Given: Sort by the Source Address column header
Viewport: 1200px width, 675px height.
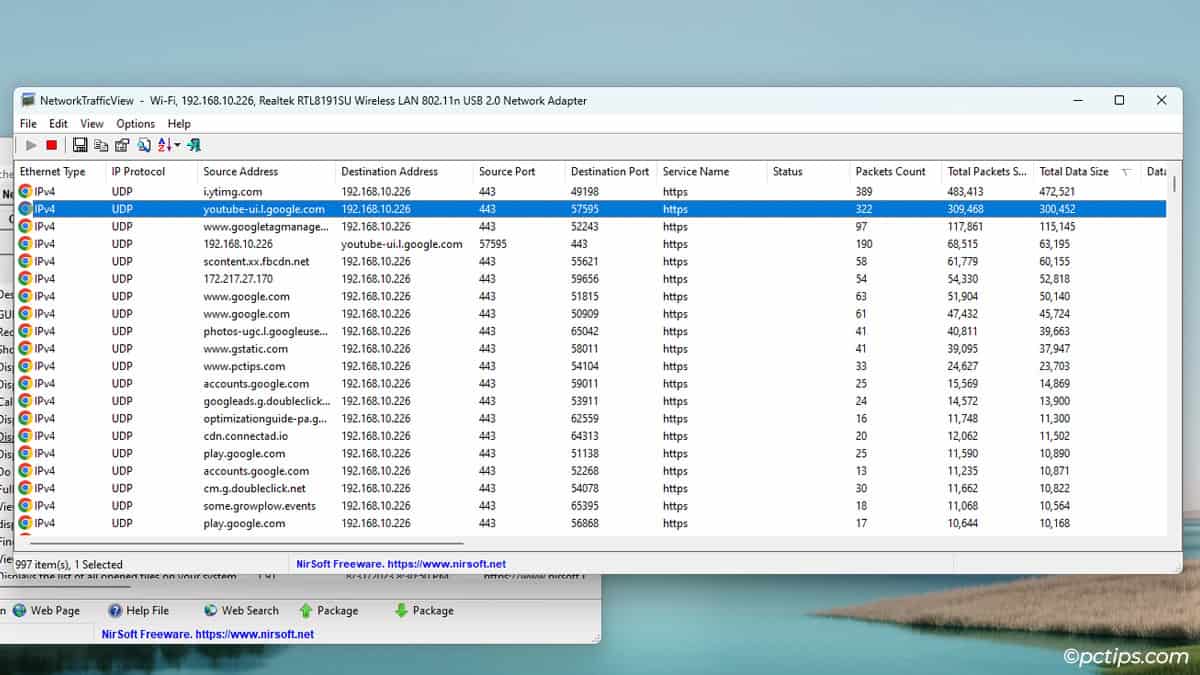Looking at the screenshot, I should pos(267,171).
